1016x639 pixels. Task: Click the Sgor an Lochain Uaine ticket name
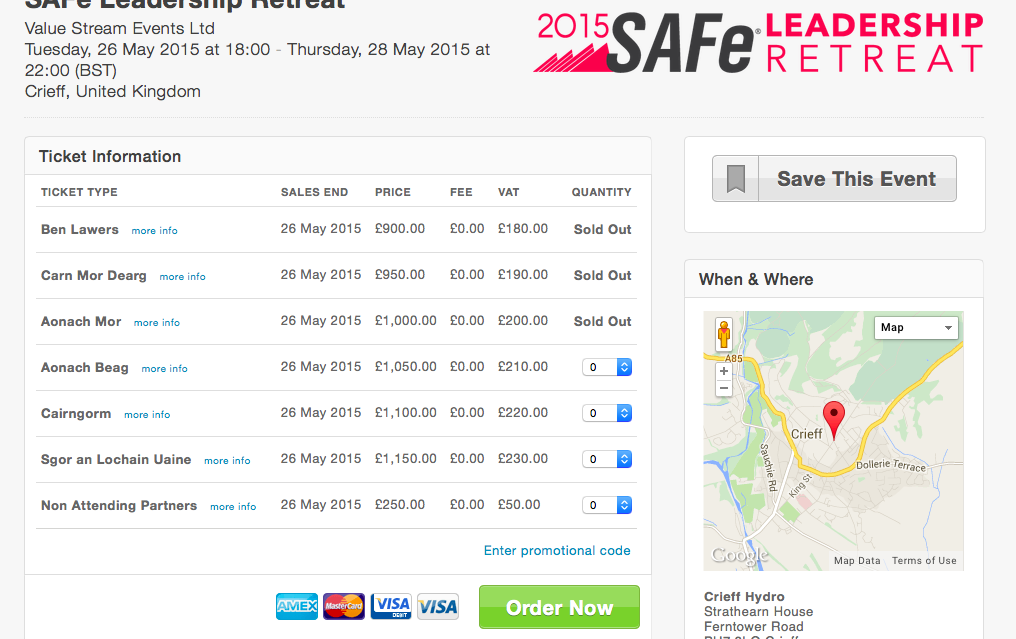[116, 459]
